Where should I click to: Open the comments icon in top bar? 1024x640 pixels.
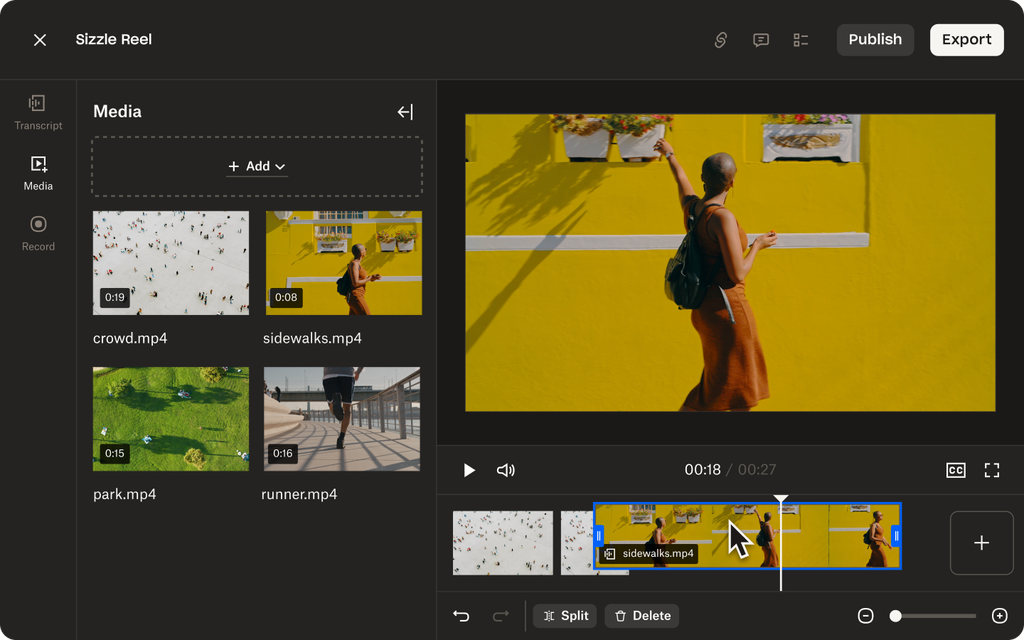[x=761, y=40]
